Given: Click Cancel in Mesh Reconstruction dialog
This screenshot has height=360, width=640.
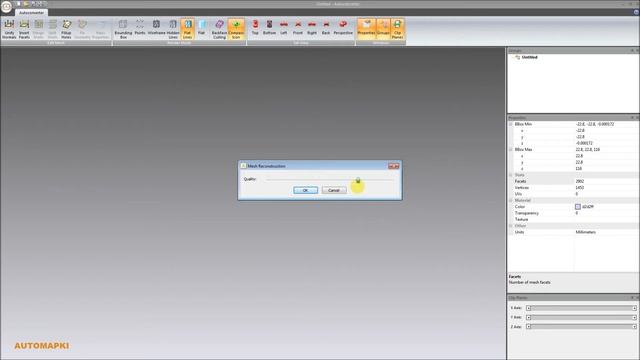Looking at the screenshot, I should 334,190.
